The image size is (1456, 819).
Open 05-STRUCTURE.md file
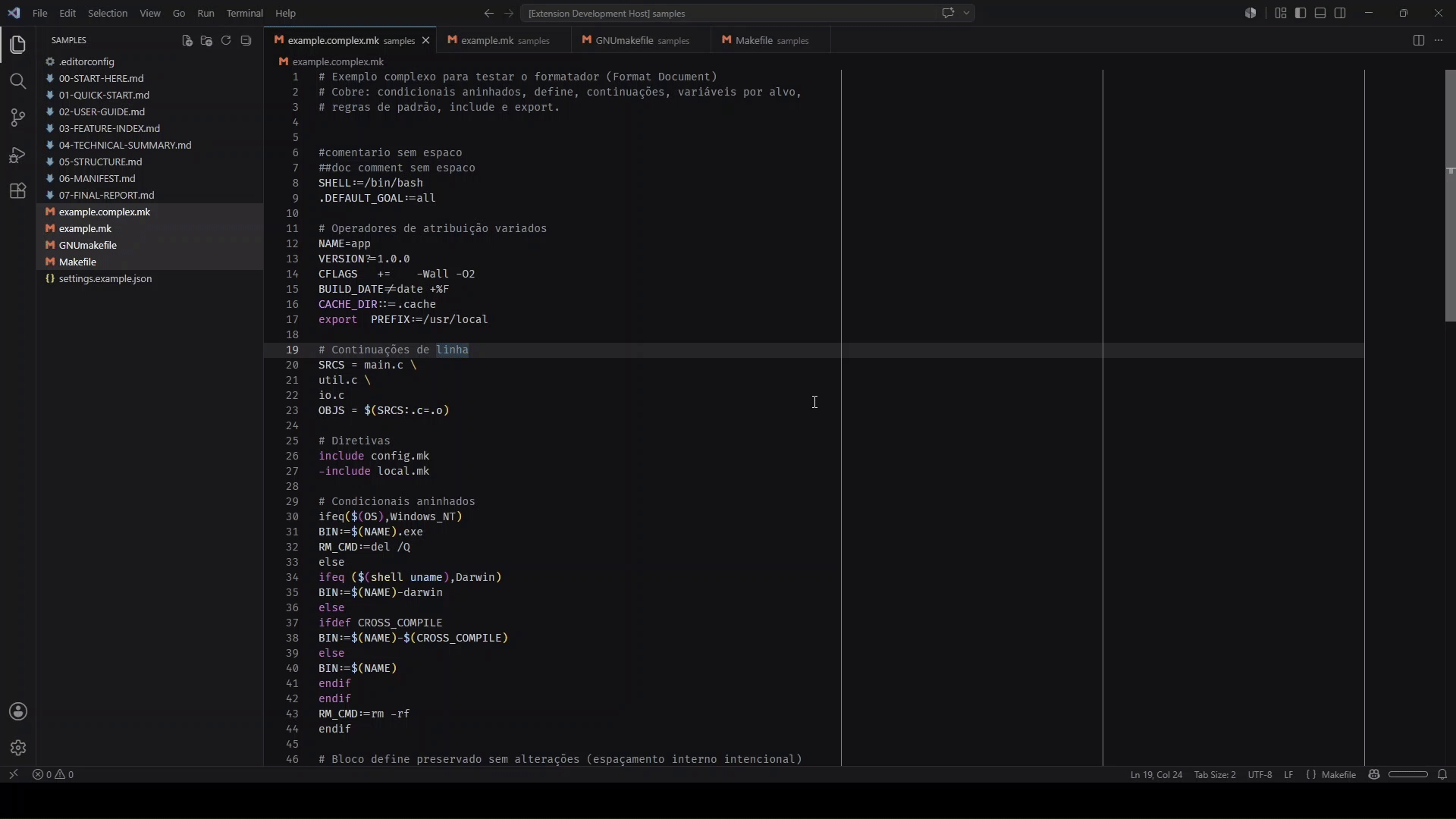pyautogui.click(x=149, y=162)
